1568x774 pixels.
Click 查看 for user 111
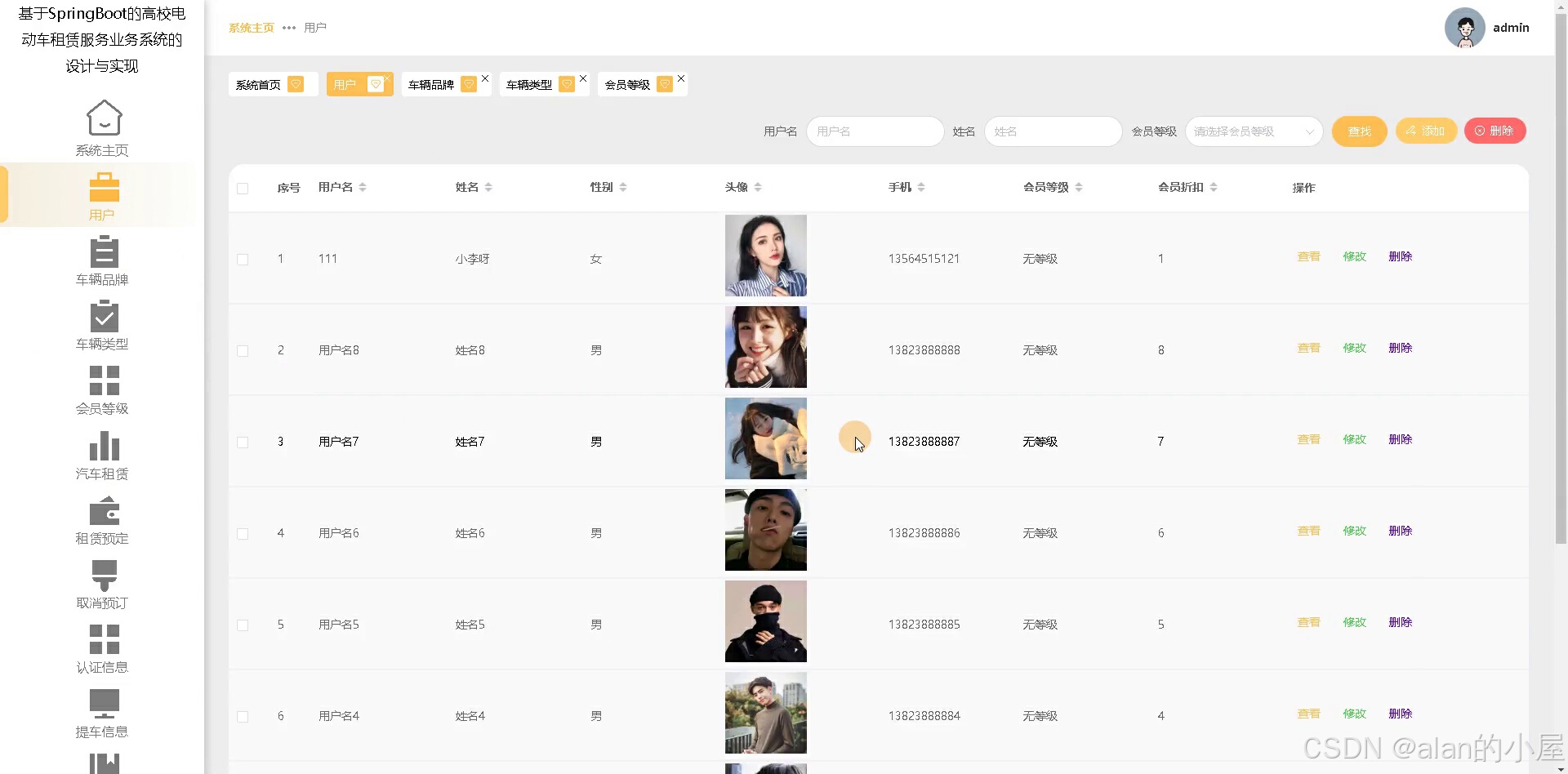[x=1308, y=256]
